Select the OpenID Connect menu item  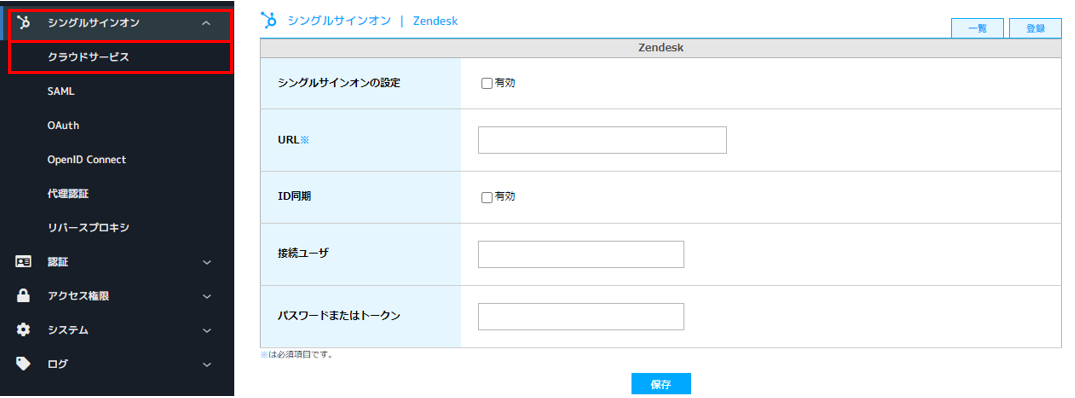[86, 160]
